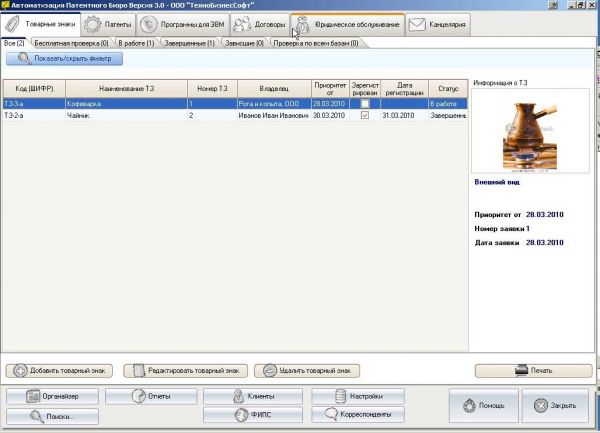The width and height of the screenshot is (600, 433).
Task: Sort by the Код (ШИФР) column header
Action: click(34, 89)
